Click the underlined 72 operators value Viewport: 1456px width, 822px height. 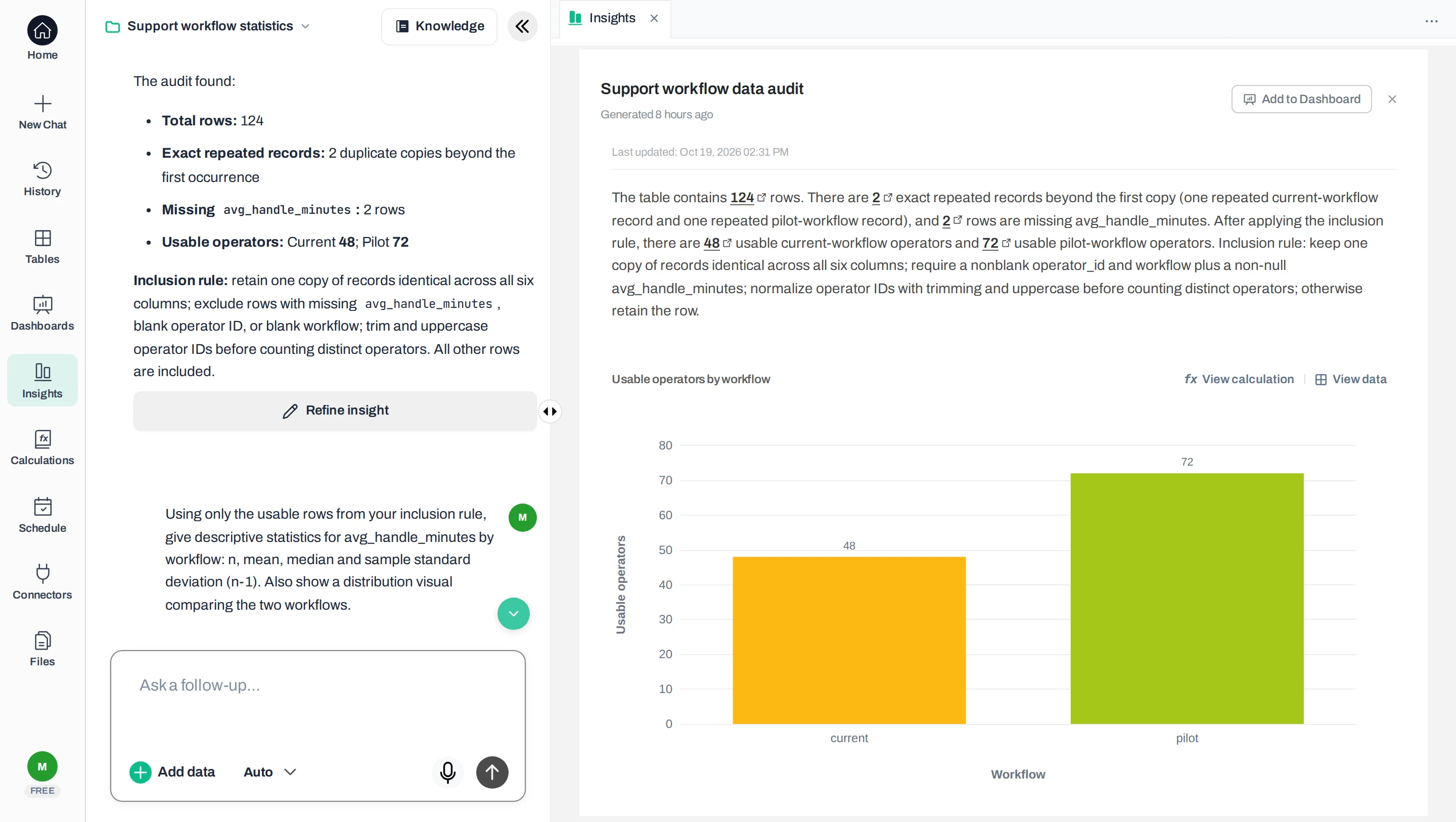(990, 243)
